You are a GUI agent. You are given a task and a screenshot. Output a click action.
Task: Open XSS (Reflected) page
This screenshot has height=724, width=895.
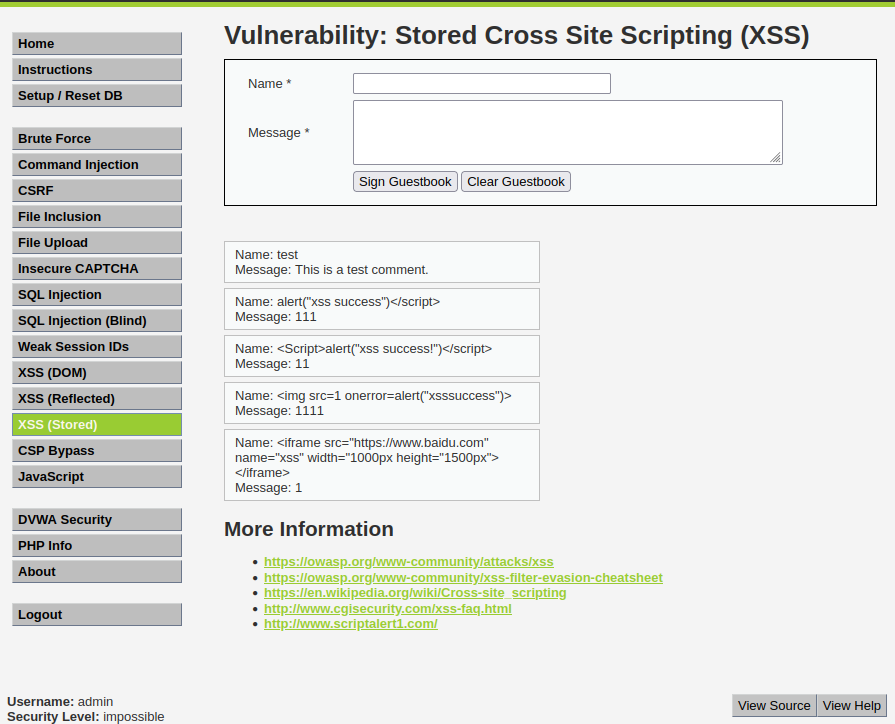click(97, 399)
